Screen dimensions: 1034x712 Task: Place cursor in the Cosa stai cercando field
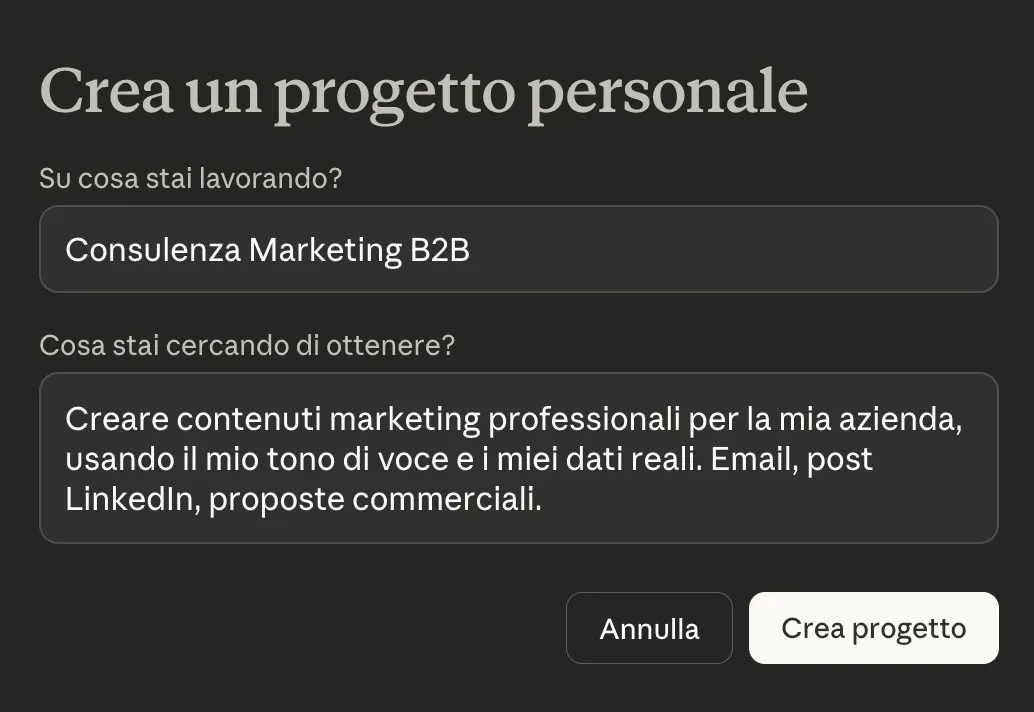click(x=518, y=458)
